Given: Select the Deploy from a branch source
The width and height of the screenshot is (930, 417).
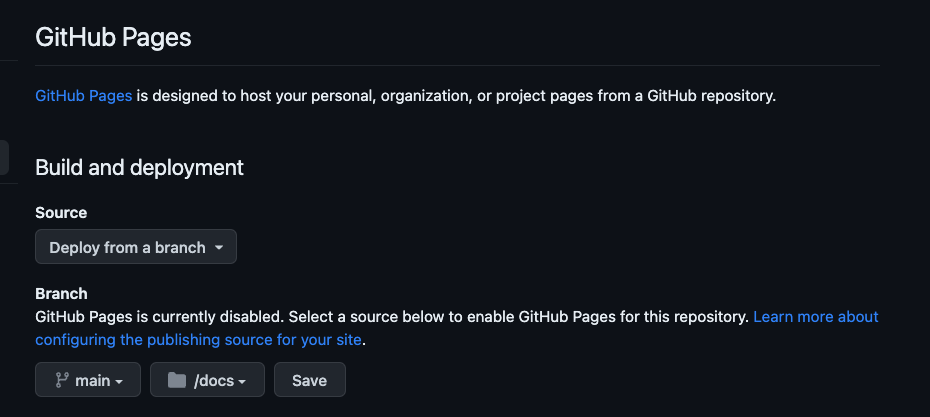Looking at the screenshot, I should pos(136,247).
